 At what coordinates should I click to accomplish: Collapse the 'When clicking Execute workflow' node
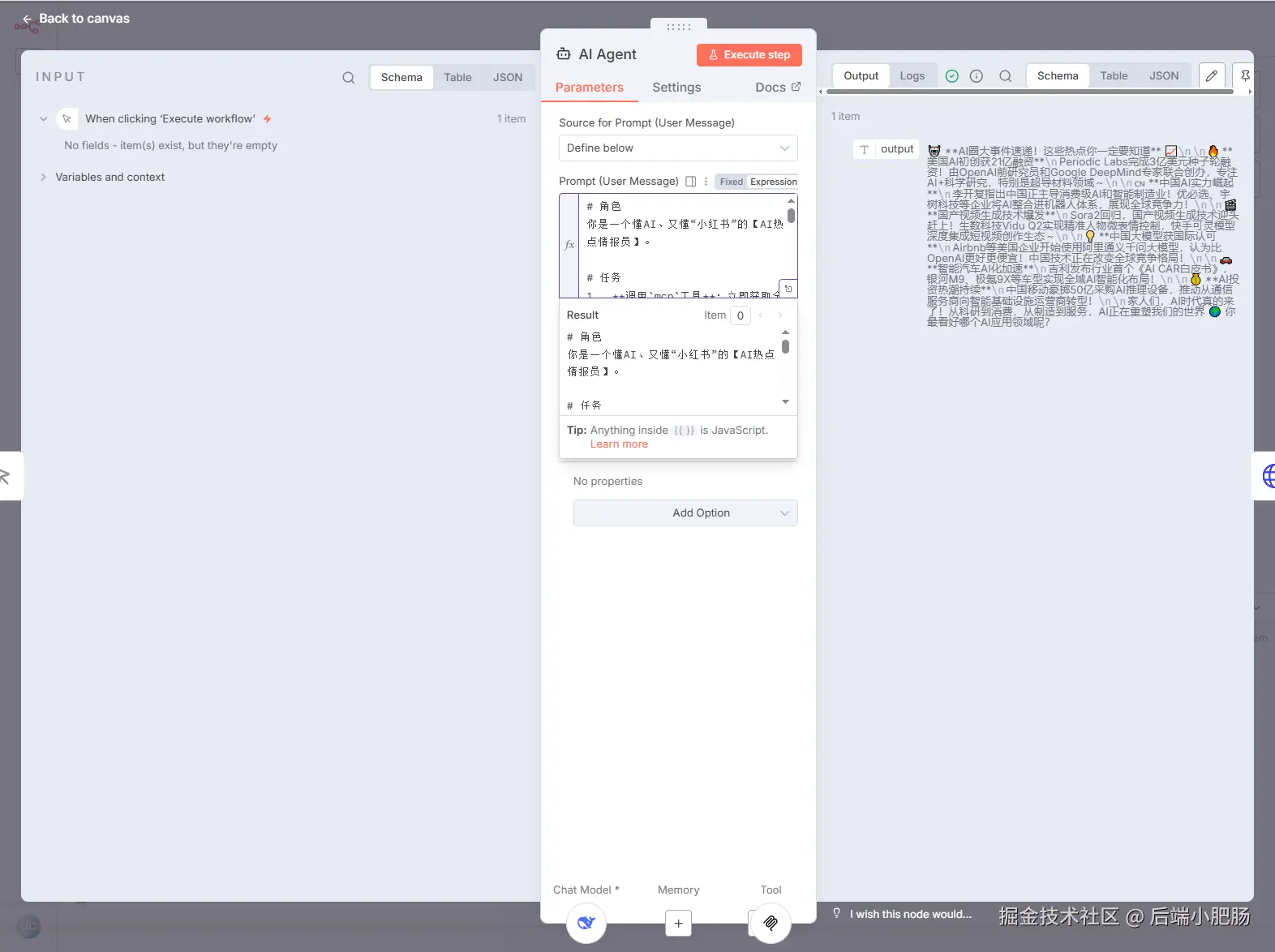point(44,119)
